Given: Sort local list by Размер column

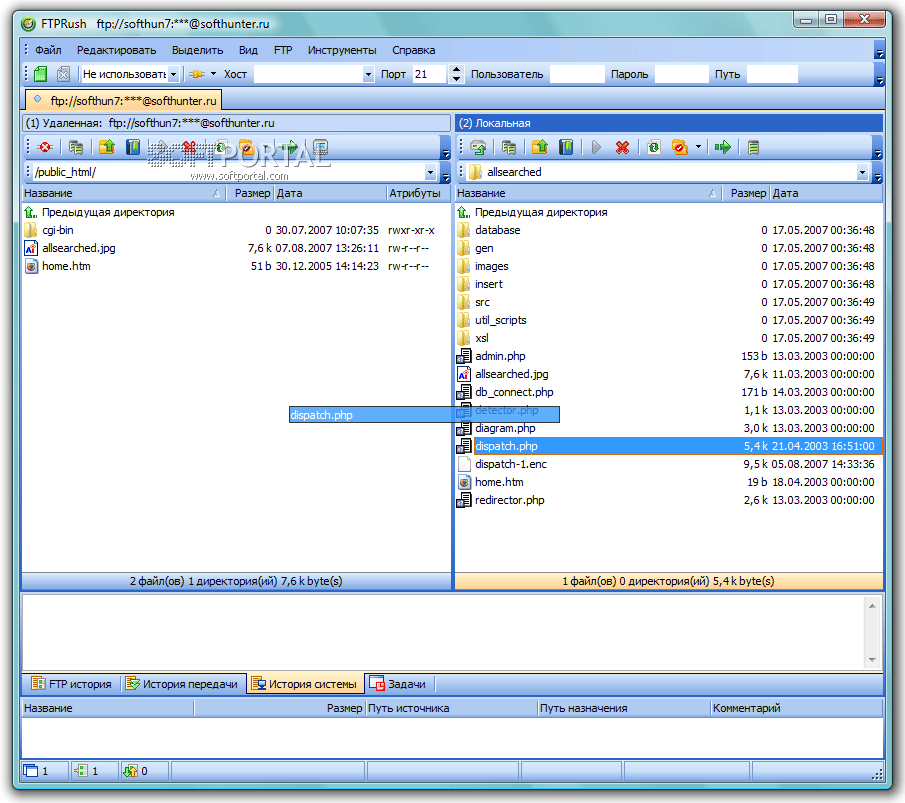Looking at the screenshot, I should 747,193.
